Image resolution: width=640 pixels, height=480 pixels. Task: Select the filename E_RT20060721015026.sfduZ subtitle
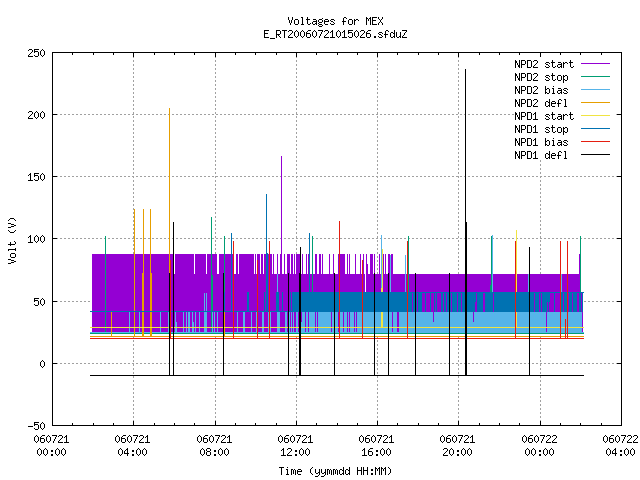point(335,34)
